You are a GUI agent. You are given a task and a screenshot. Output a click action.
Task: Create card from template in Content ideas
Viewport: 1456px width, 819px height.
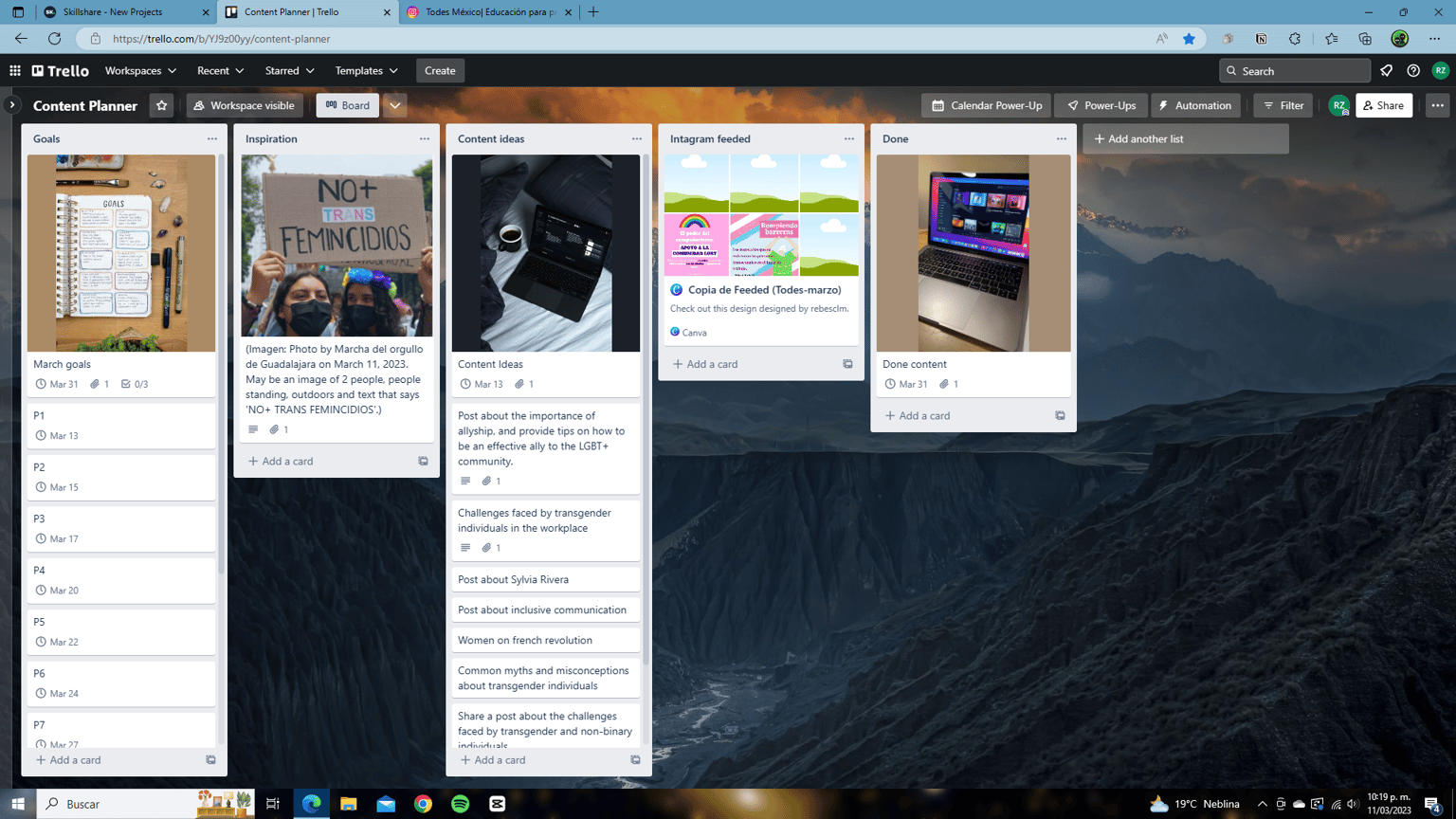point(635,760)
